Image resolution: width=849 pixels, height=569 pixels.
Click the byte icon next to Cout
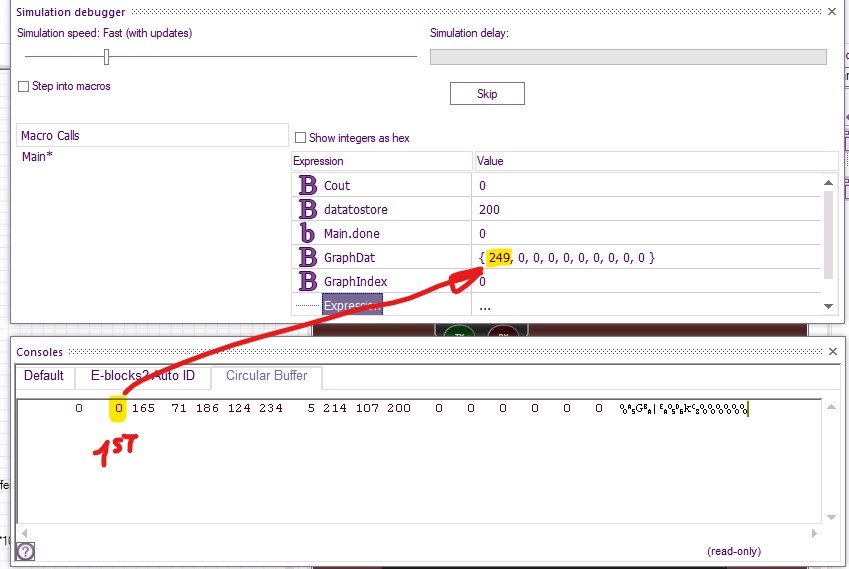tap(308, 186)
